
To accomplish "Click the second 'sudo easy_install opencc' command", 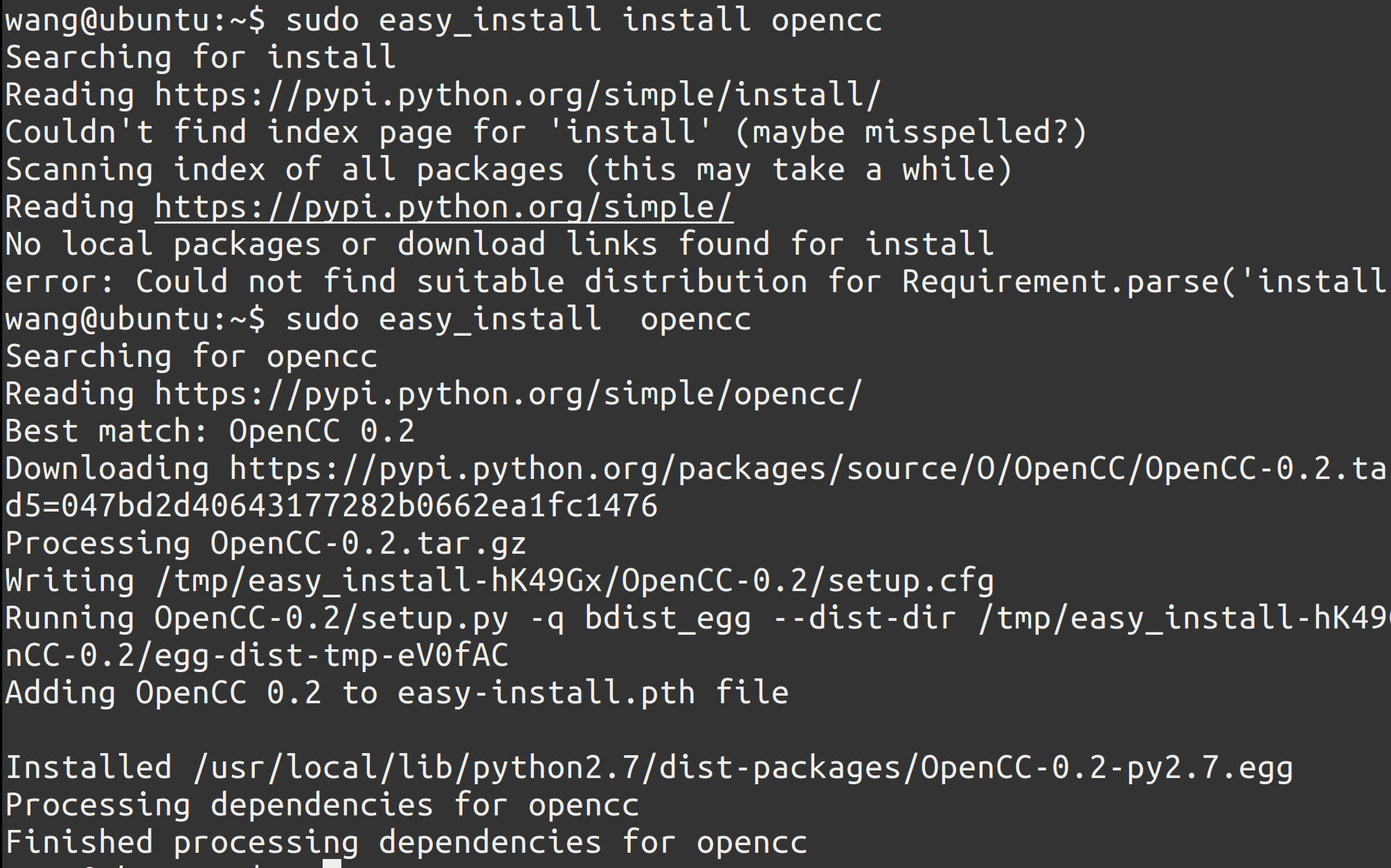I will [518, 319].
